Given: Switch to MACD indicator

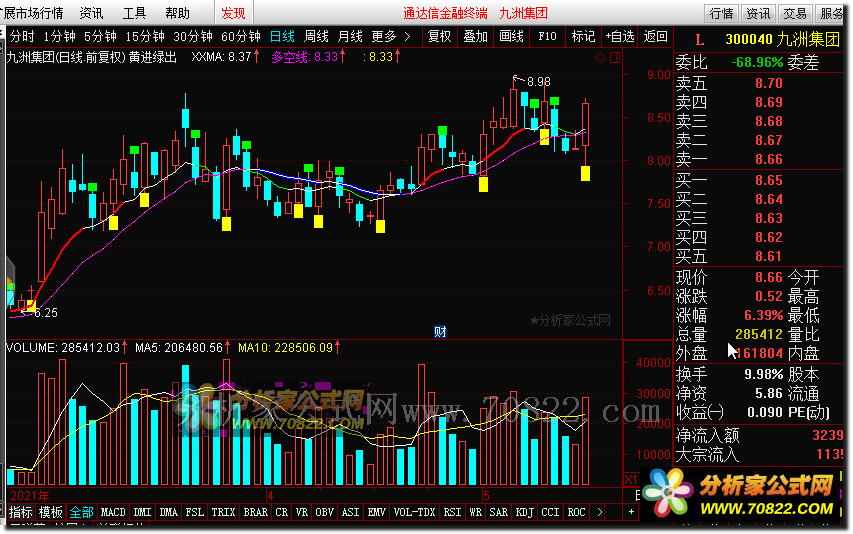Looking at the screenshot, I should click(x=113, y=512).
